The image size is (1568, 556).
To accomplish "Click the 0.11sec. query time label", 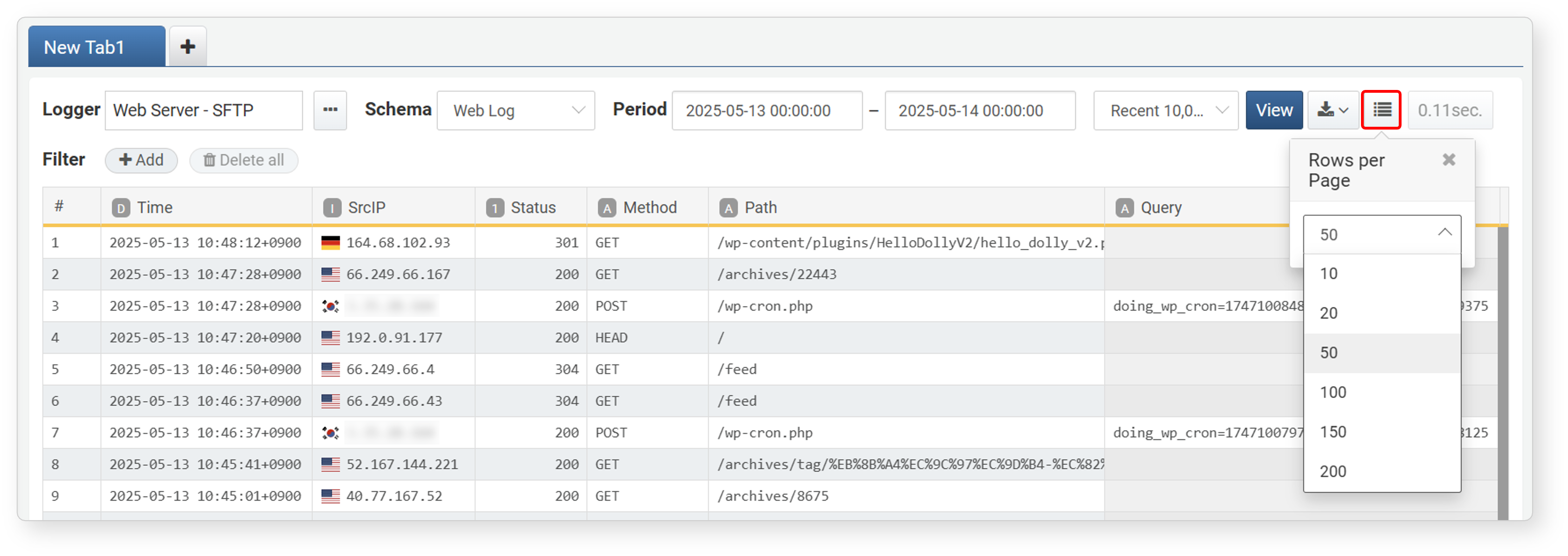I will coord(1450,110).
